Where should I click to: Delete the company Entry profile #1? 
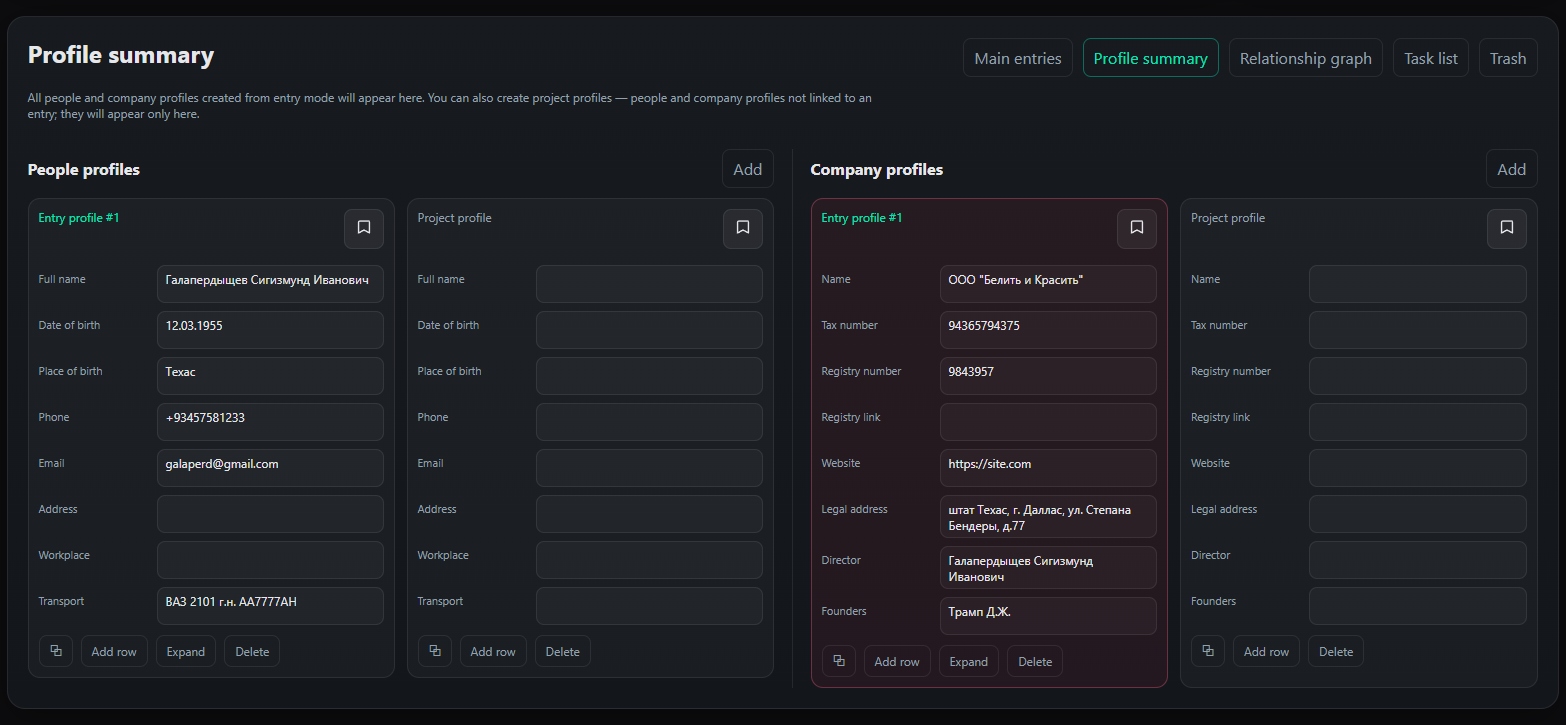[x=1035, y=661]
